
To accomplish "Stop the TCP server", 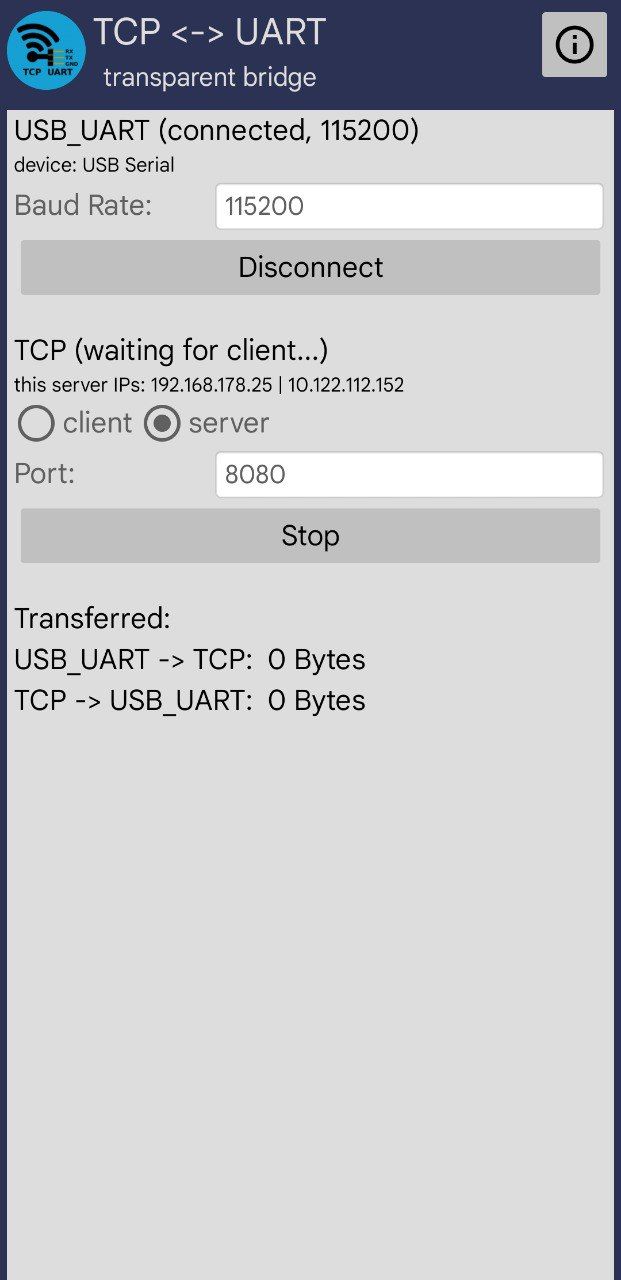I will point(310,536).
